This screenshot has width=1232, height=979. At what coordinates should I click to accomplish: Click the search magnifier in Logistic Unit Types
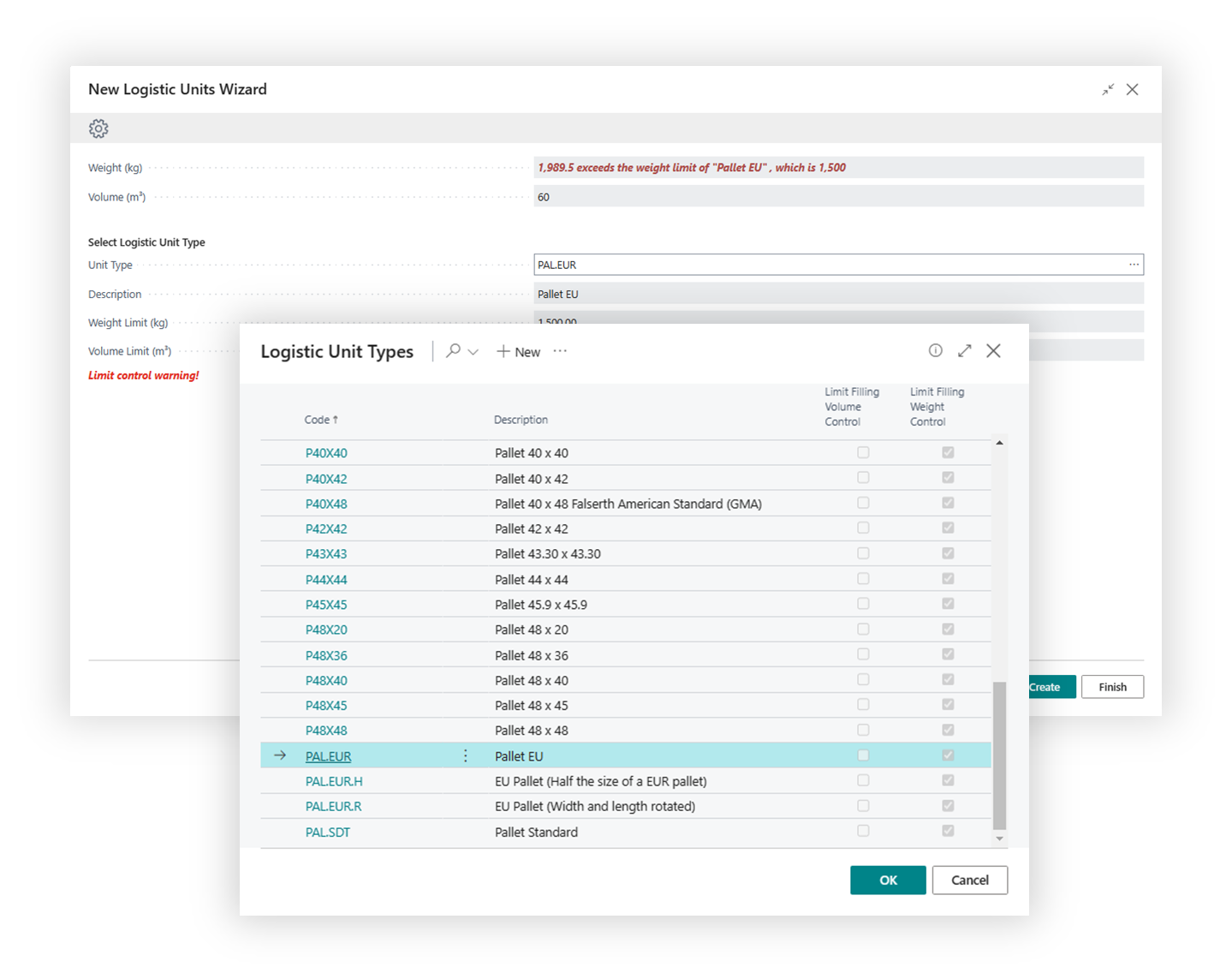coord(453,351)
